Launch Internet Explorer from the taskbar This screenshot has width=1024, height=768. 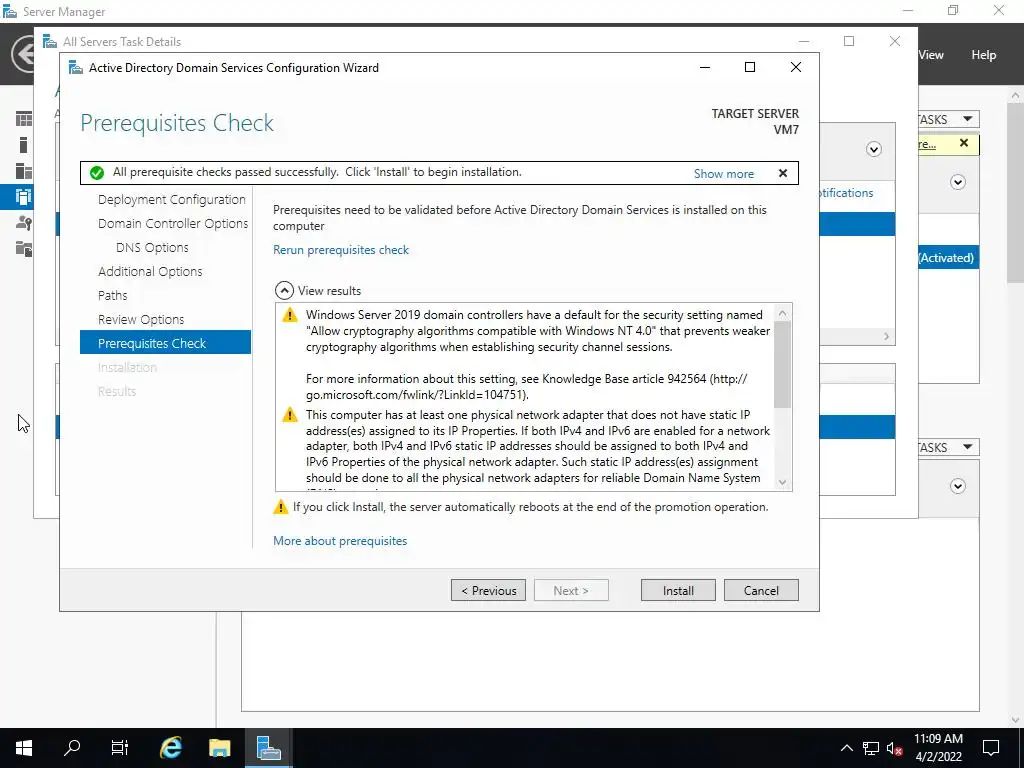(170, 748)
